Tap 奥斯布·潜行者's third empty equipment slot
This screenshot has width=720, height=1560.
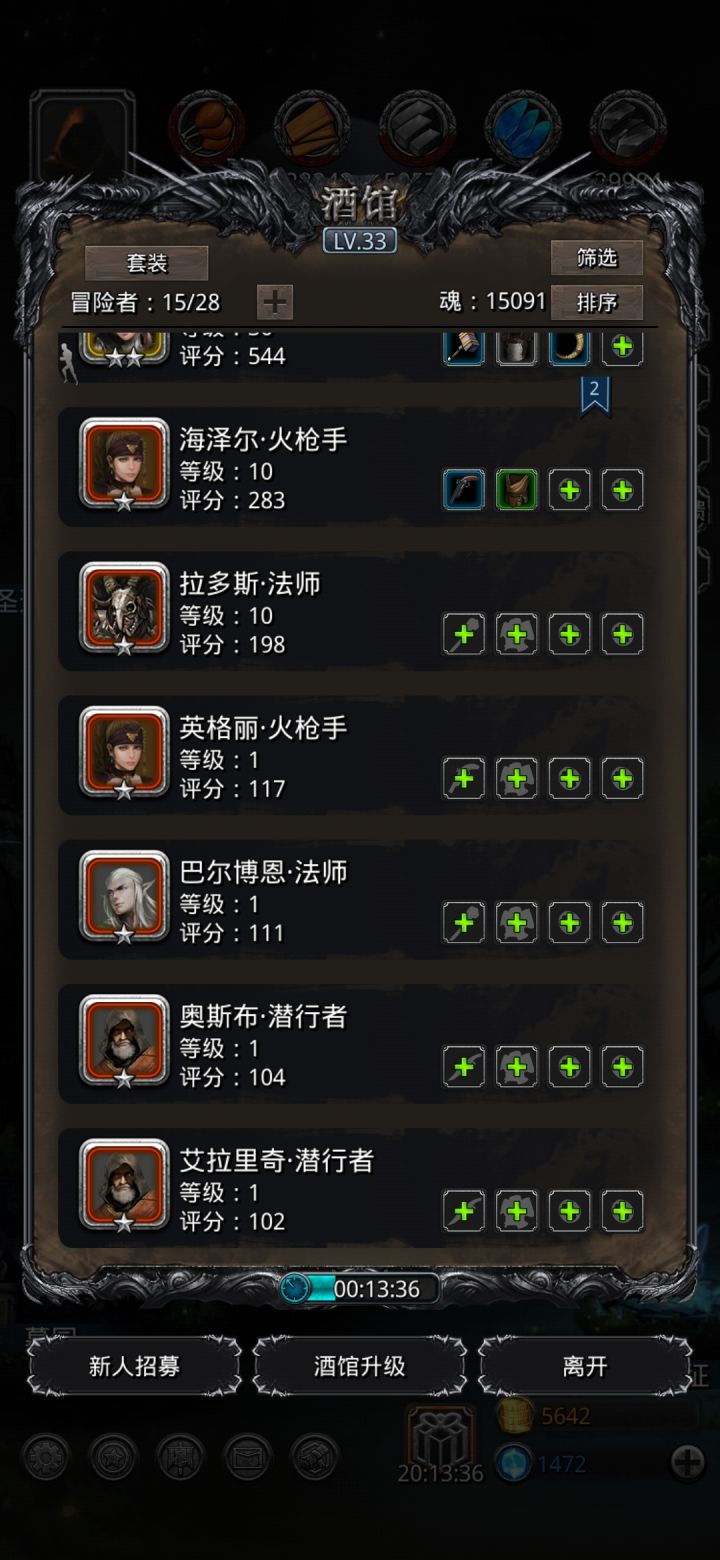pyautogui.click(x=570, y=1066)
